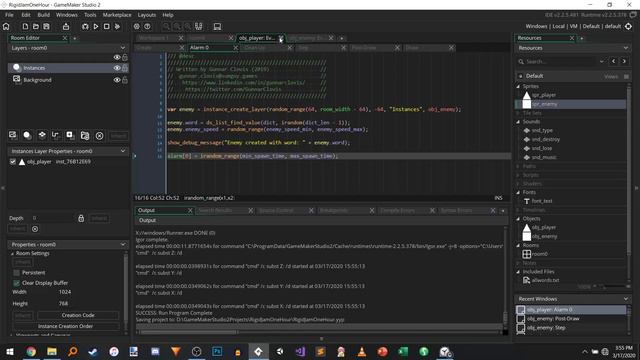Open Windows Start menu
The height and width of the screenshot is (360, 640).
coord(10,351)
